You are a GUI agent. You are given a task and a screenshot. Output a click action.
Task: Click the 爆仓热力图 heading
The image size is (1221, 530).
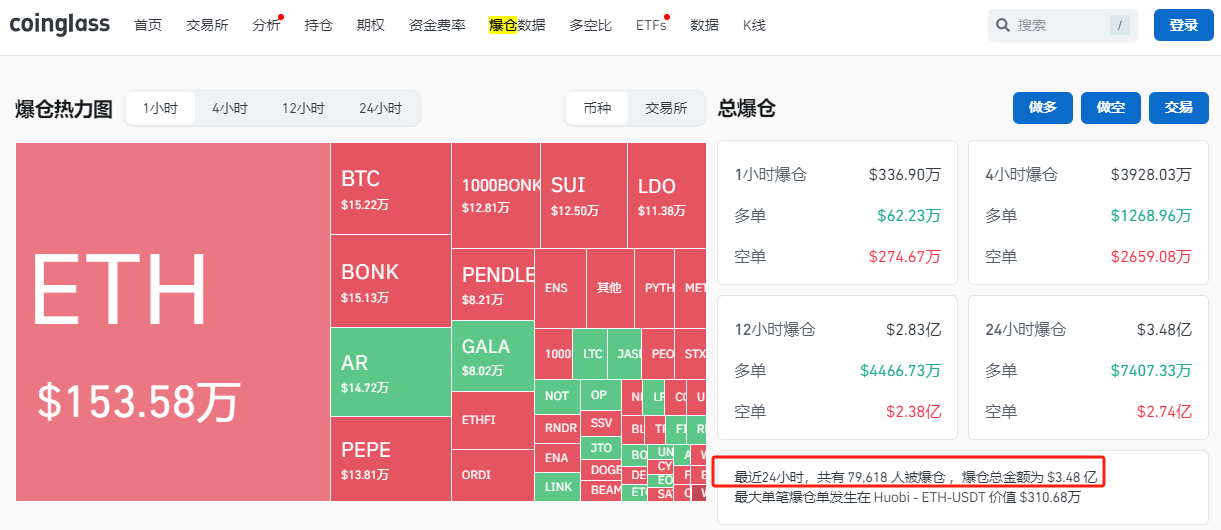click(x=64, y=109)
